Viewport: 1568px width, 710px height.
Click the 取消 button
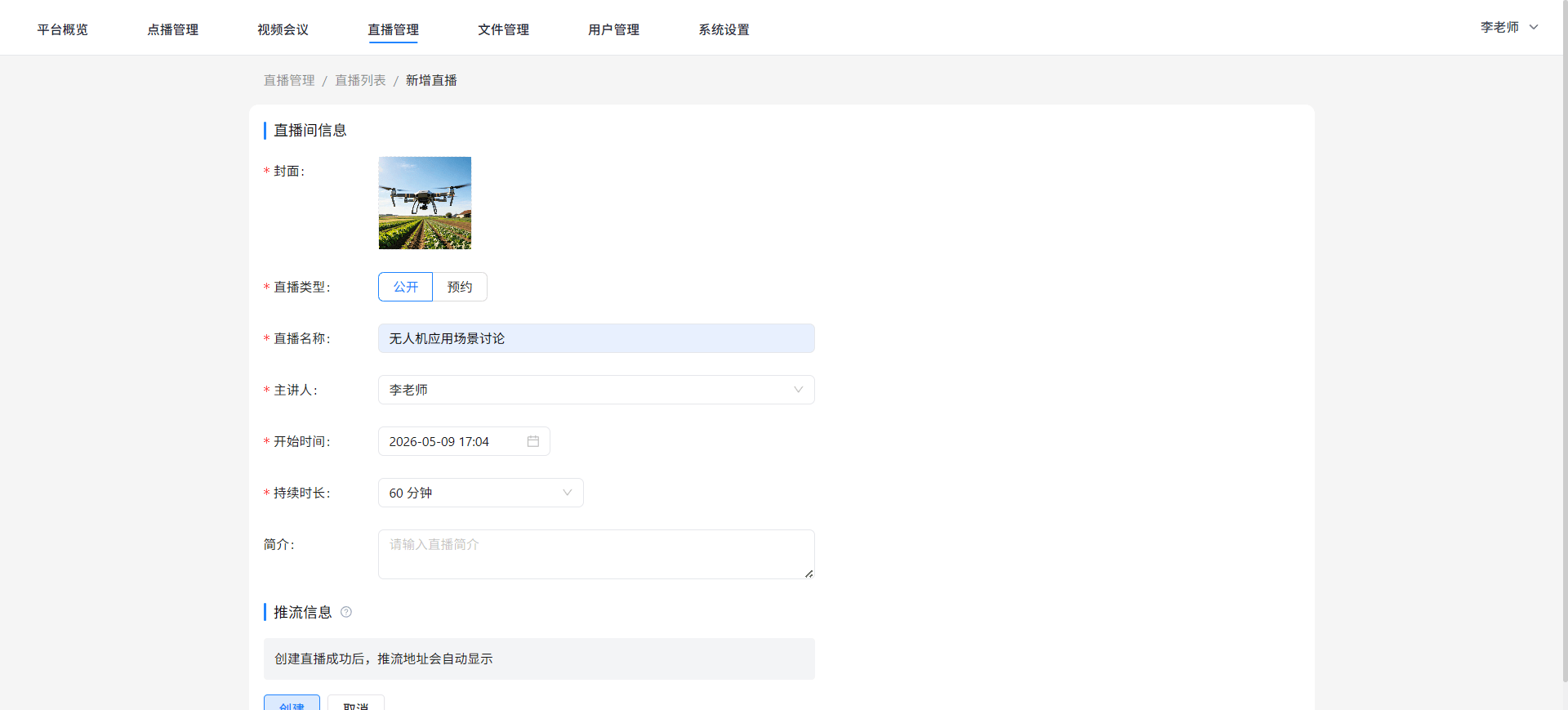[356, 703]
